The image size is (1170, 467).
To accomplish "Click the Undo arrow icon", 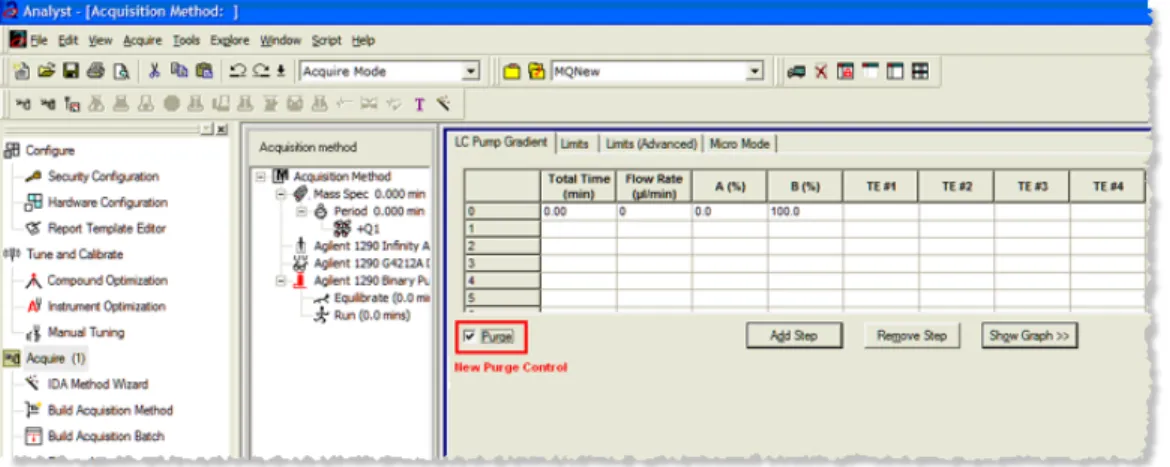I will tap(237, 72).
